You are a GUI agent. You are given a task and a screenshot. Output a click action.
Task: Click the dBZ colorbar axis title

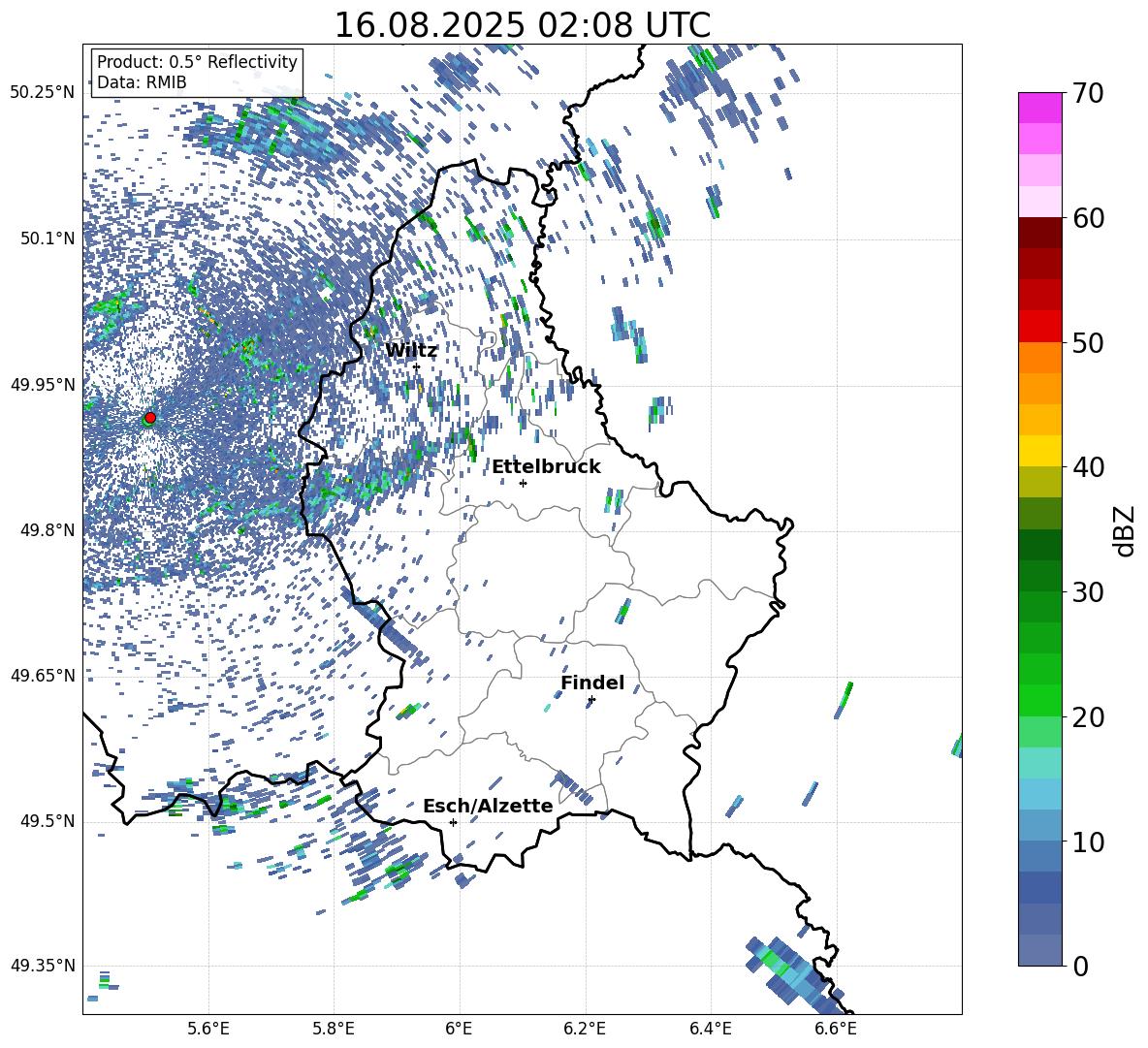1124,530
